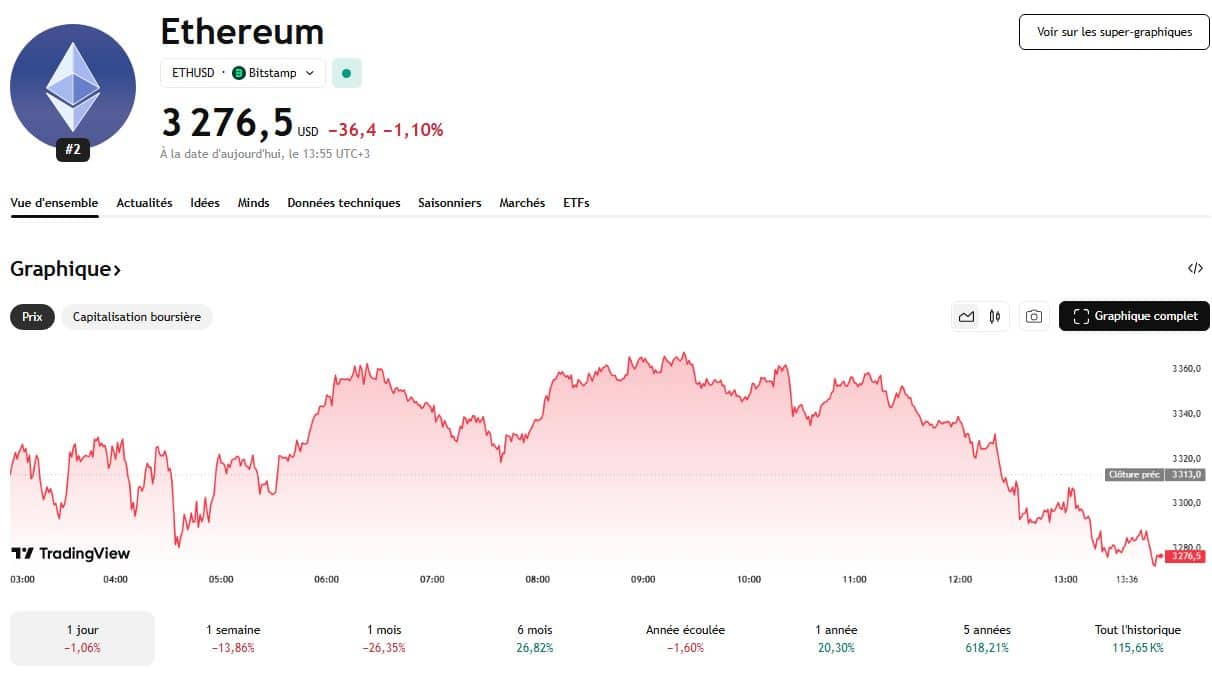This screenshot has height=680, width=1212.
Task: Switch to Données techniques tab
Action: click(344, 203)
